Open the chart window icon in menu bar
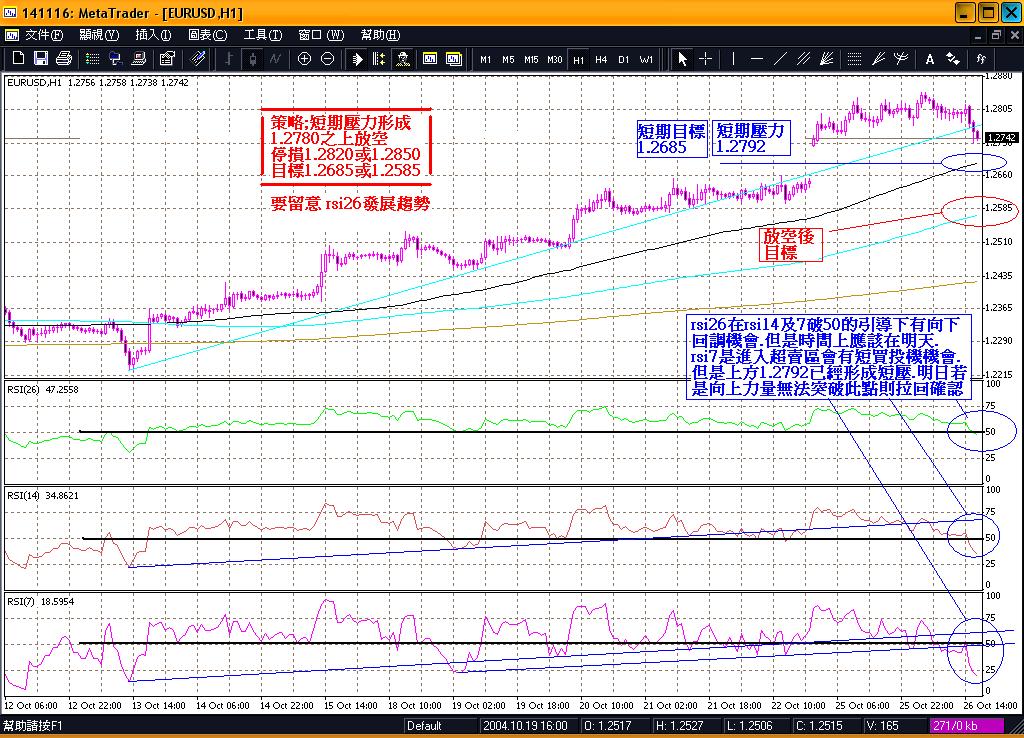 (12, 35)
